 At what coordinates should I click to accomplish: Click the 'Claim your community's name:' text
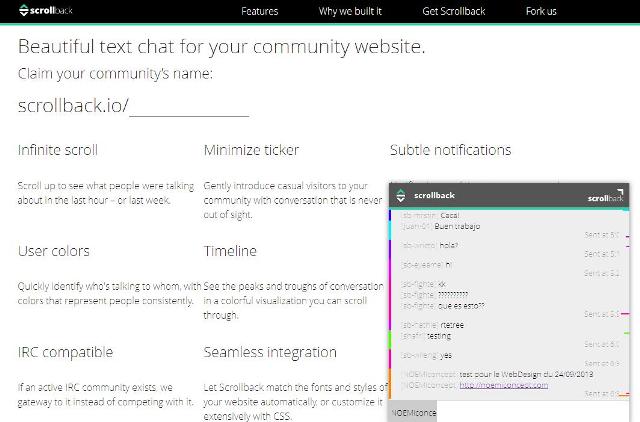coord(115,74)
